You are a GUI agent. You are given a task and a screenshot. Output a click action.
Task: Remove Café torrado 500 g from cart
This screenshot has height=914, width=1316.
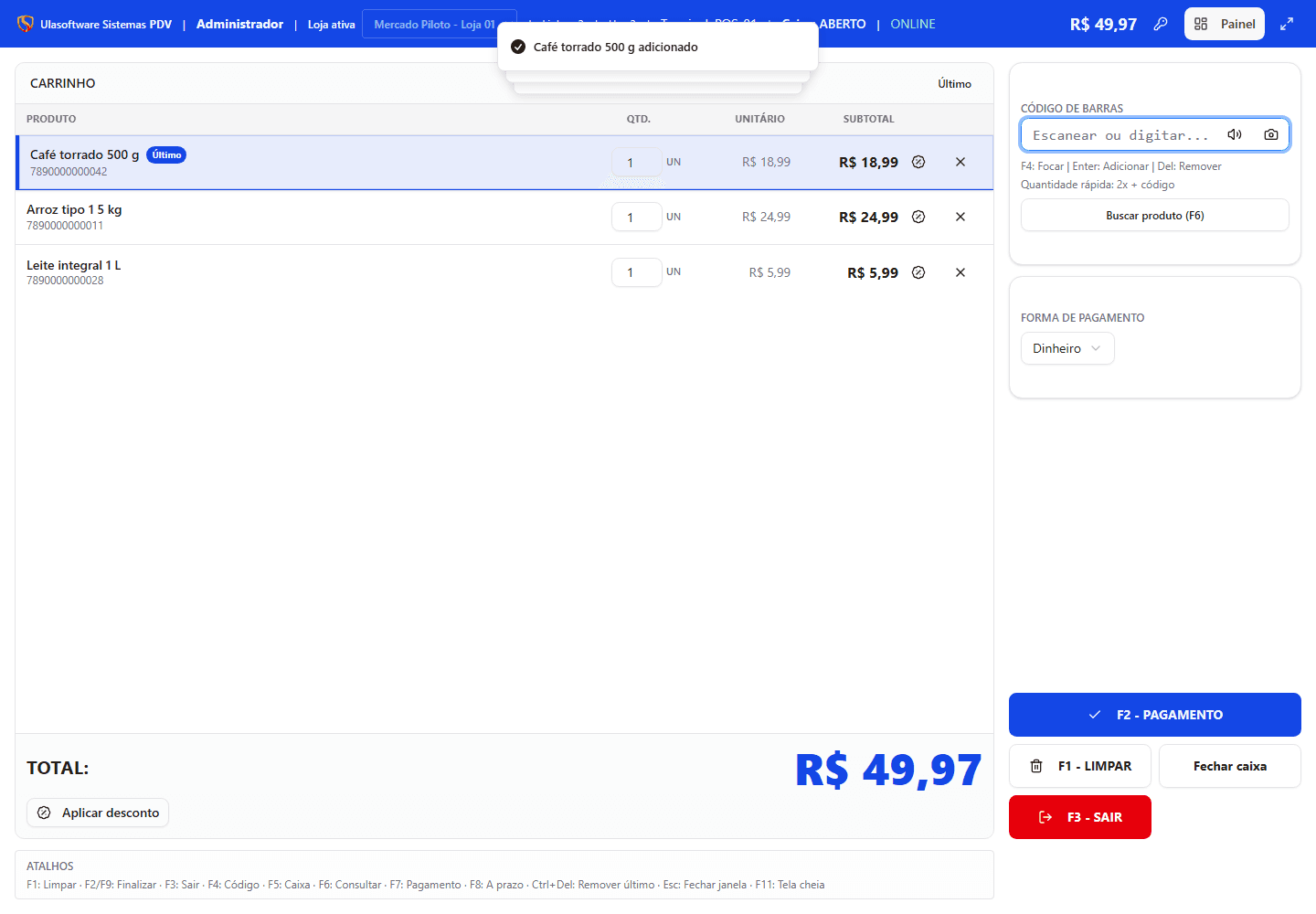point(960,162)
